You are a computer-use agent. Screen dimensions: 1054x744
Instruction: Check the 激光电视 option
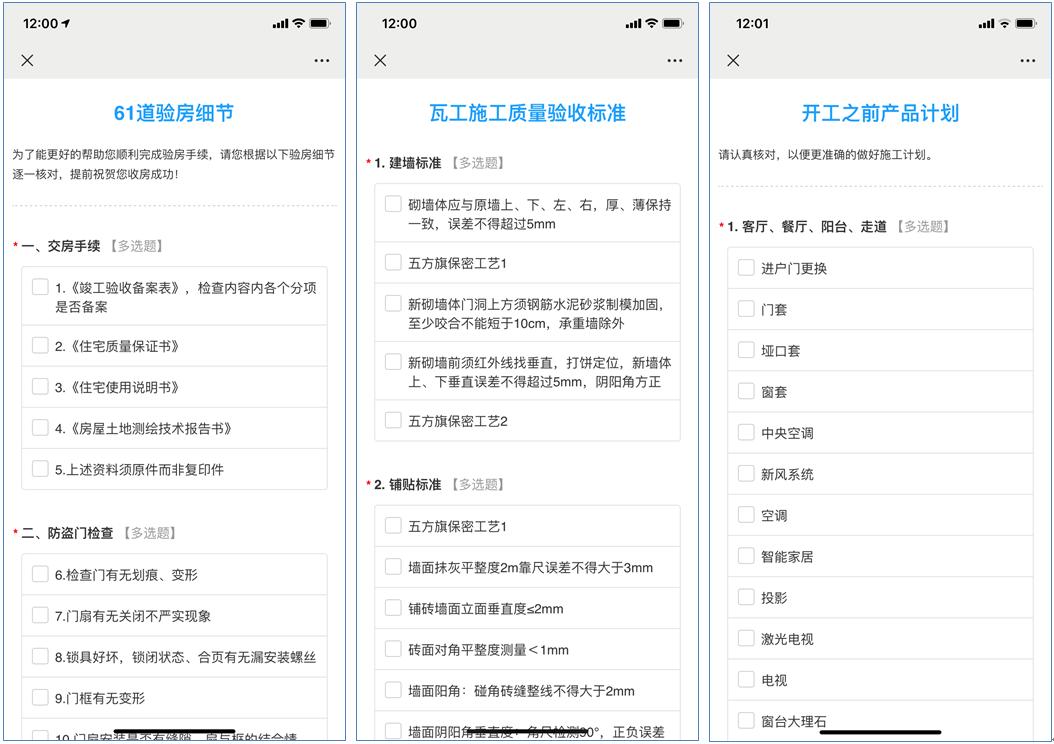pos(745,637)
